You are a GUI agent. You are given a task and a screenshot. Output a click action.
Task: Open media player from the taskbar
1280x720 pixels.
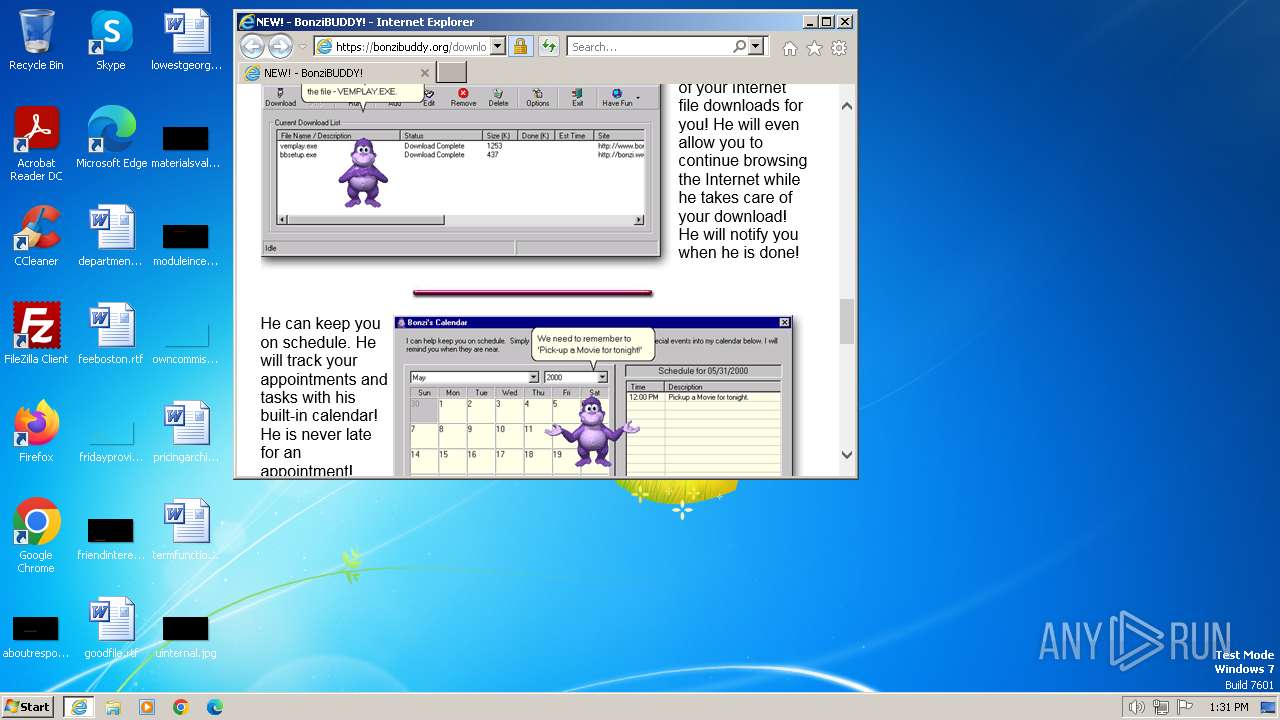(147, 706)
